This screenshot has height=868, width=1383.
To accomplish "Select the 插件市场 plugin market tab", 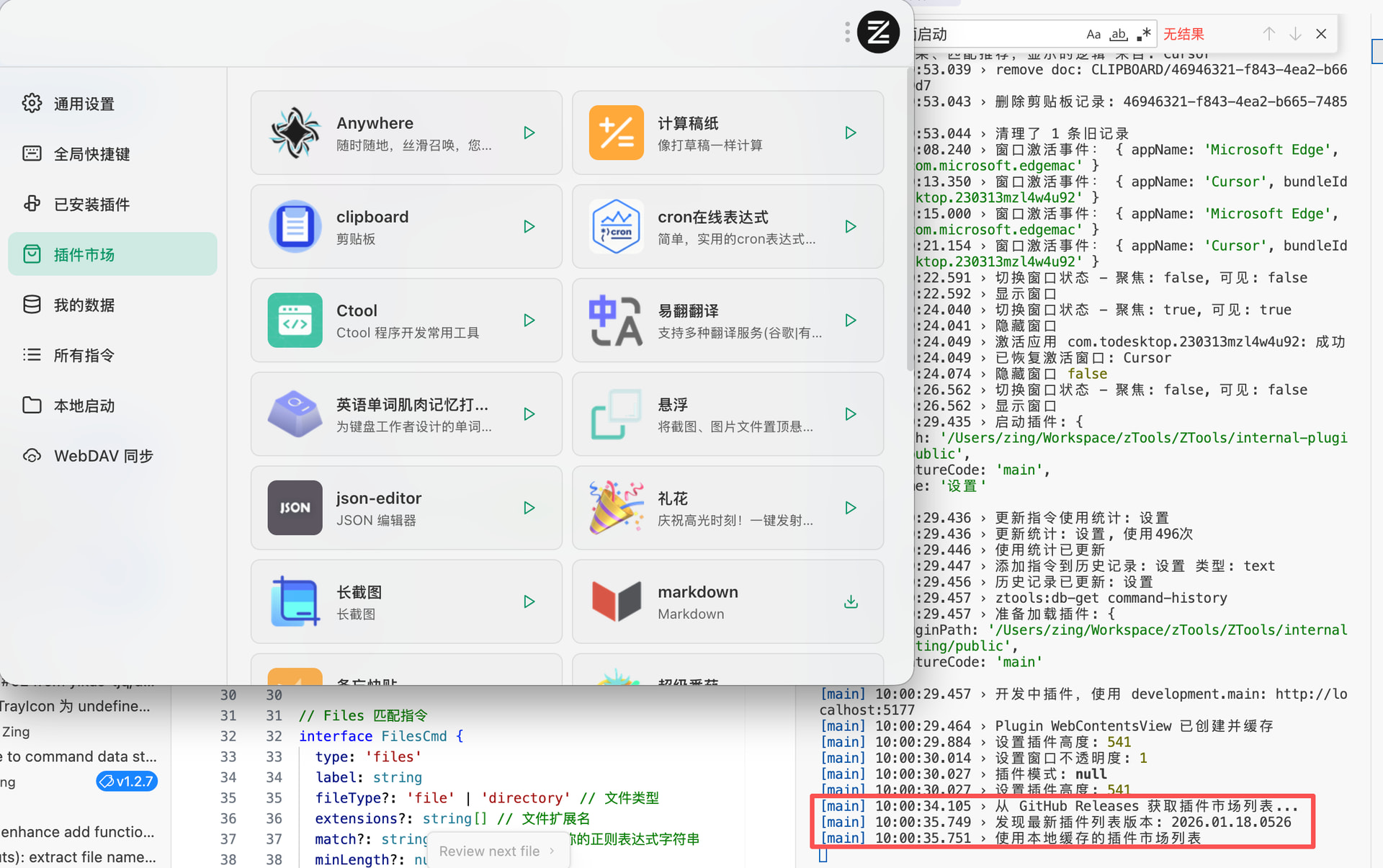I will (112, 254).
